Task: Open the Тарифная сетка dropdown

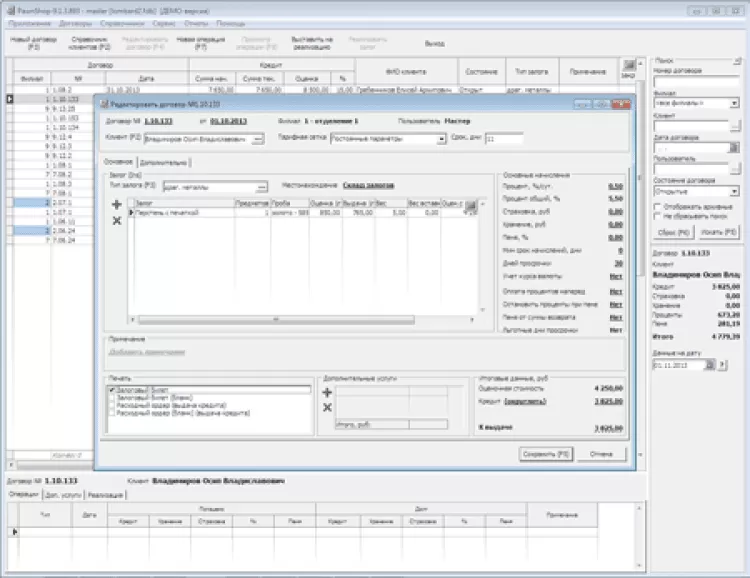Action: tap(441, 139)
